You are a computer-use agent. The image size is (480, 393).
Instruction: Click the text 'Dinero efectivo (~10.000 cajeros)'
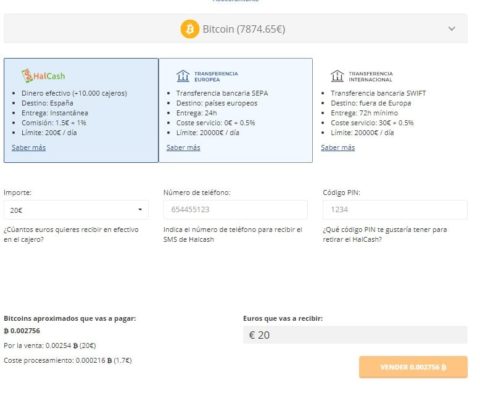coord(74,93)
